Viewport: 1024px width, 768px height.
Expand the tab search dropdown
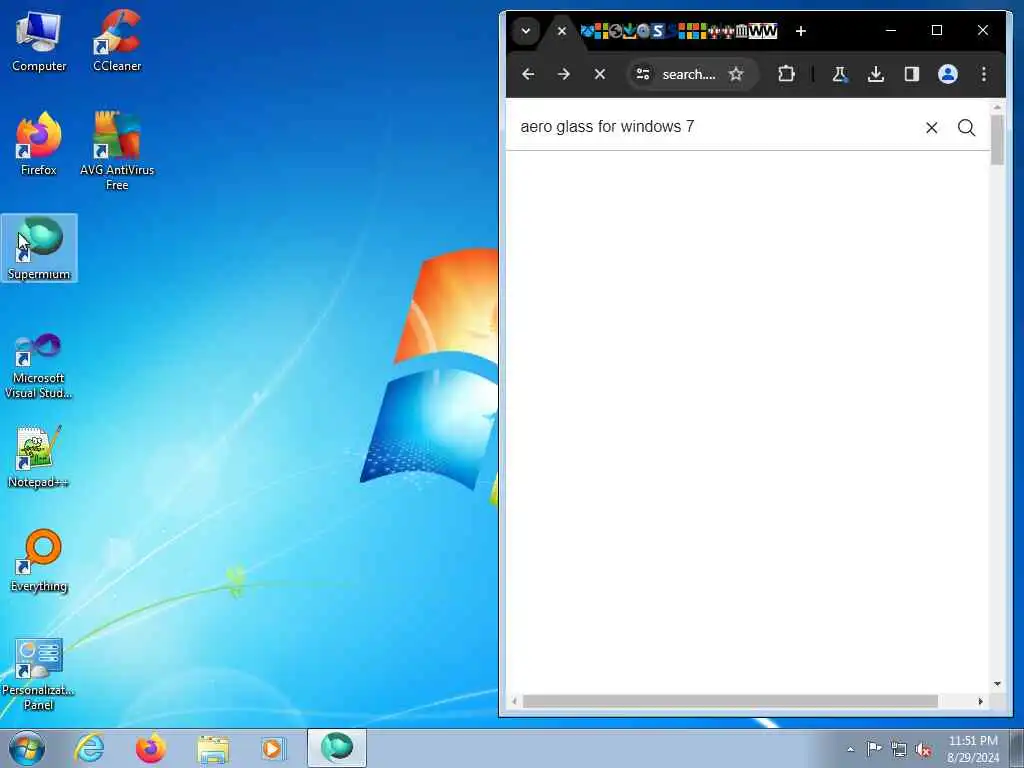(x=526, y=31)
